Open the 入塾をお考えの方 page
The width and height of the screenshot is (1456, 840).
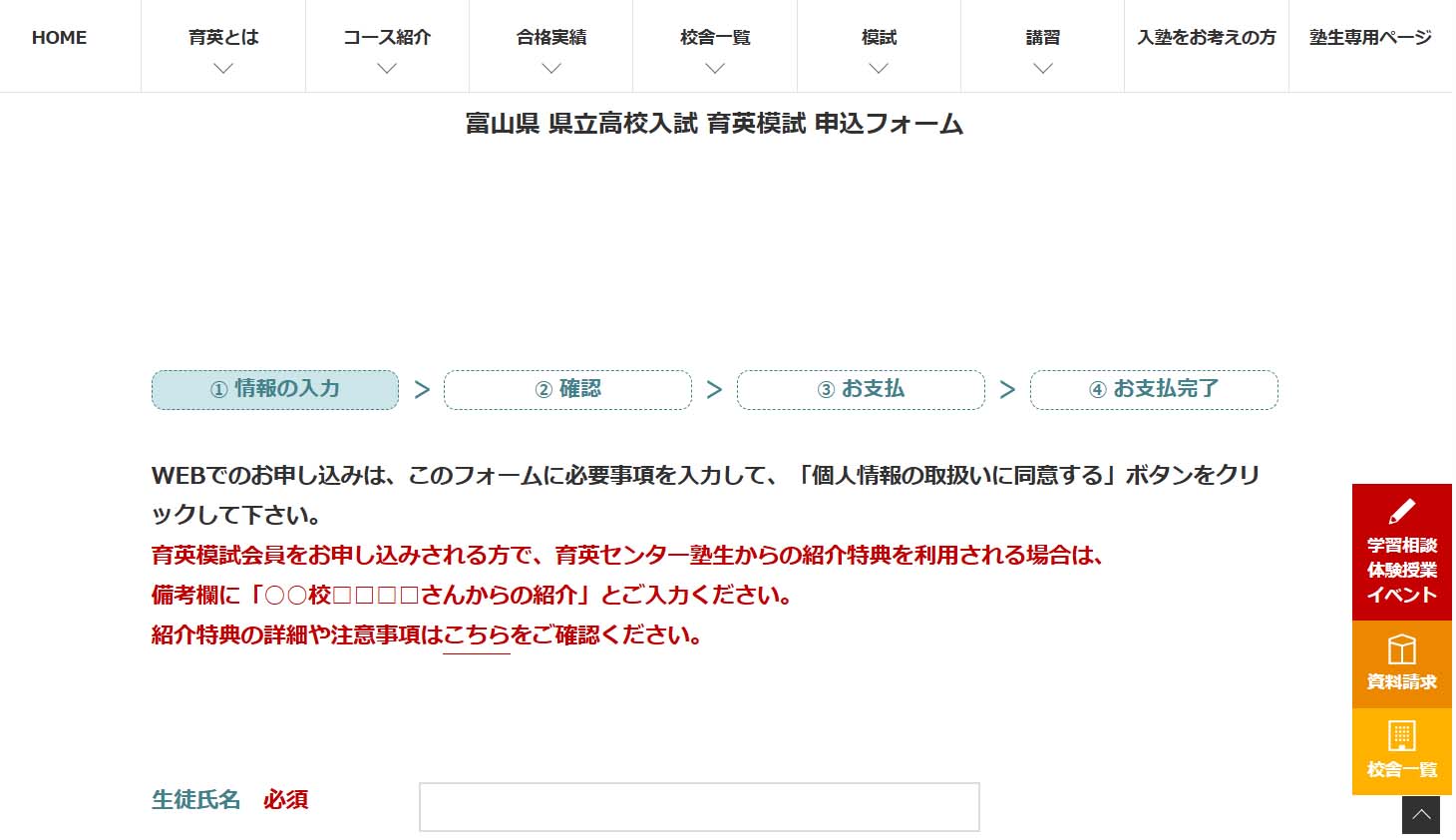pos(1206,38)
